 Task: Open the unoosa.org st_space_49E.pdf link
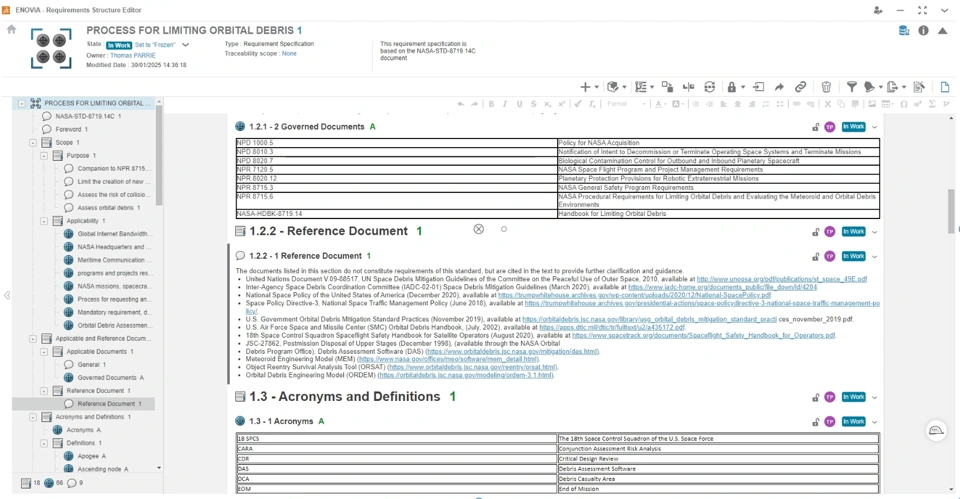tap(782, 279)
